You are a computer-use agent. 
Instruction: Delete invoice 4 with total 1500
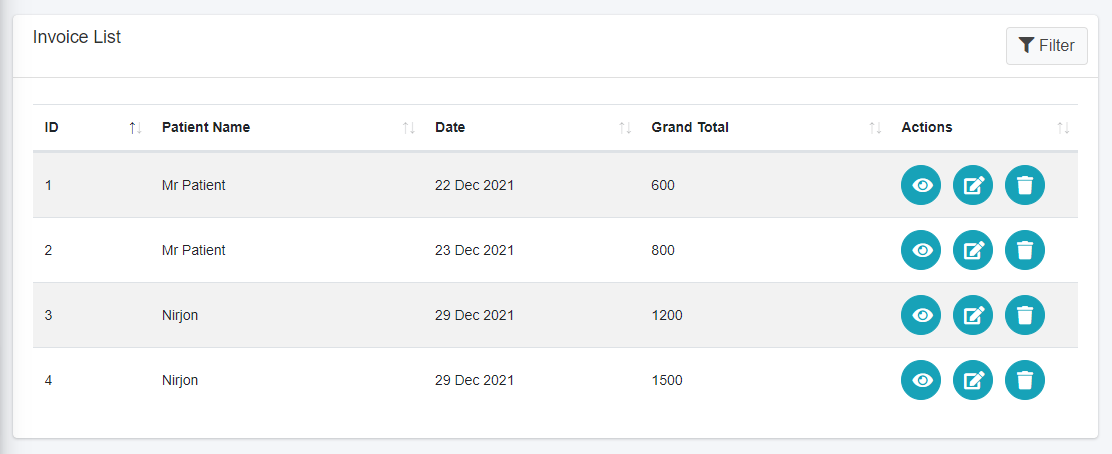click(x=1025, y=380)
